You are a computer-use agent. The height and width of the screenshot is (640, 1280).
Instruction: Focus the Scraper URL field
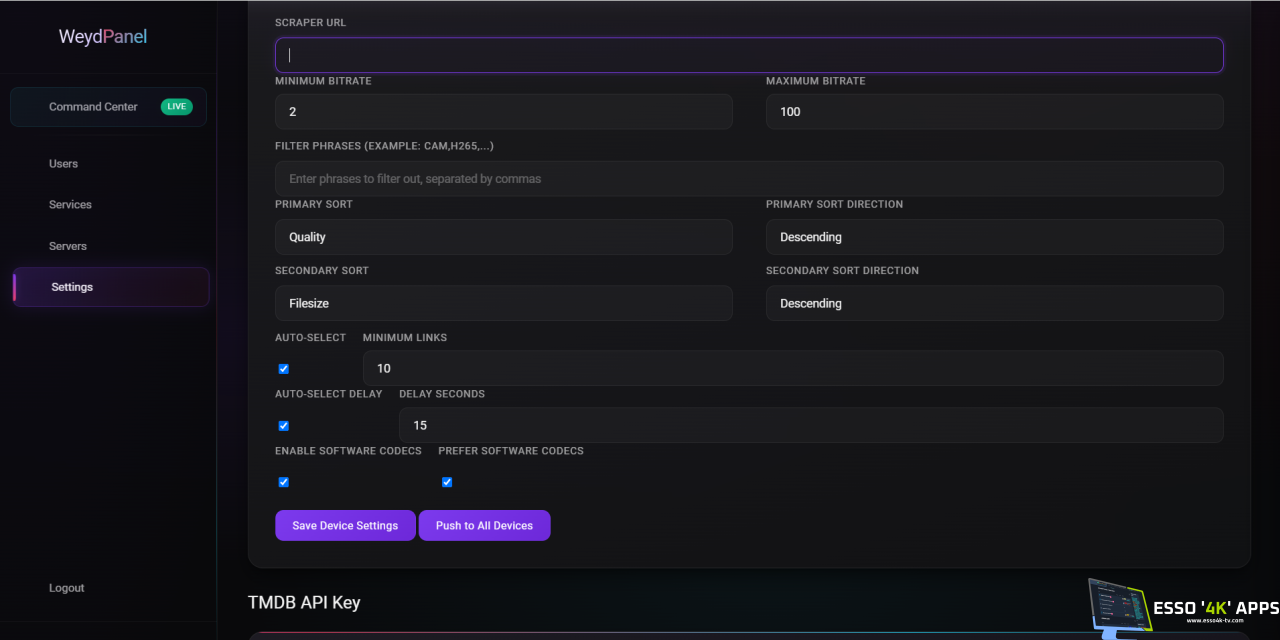tap(749, 55)
